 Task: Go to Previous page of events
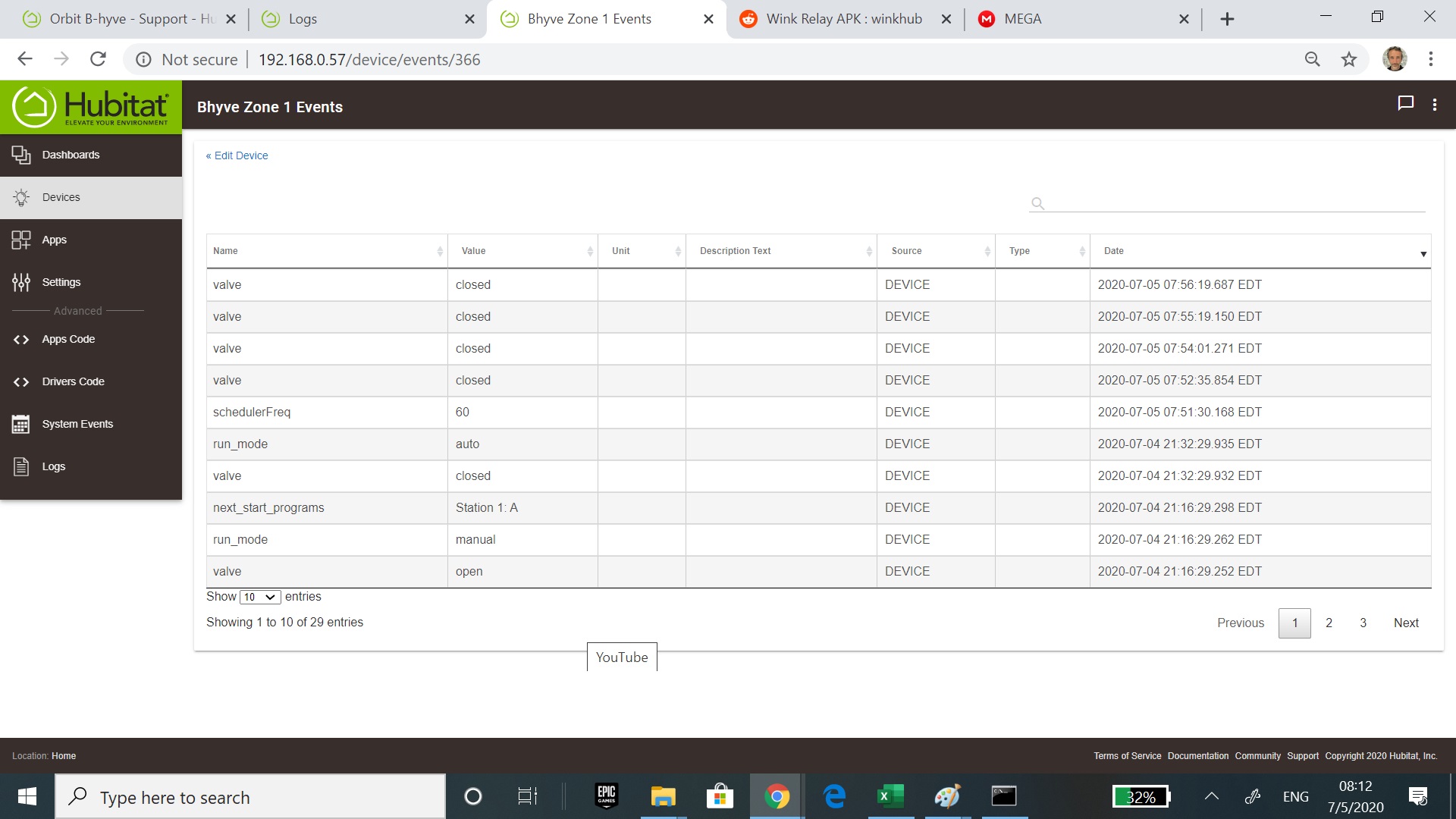pos(1241,623)
